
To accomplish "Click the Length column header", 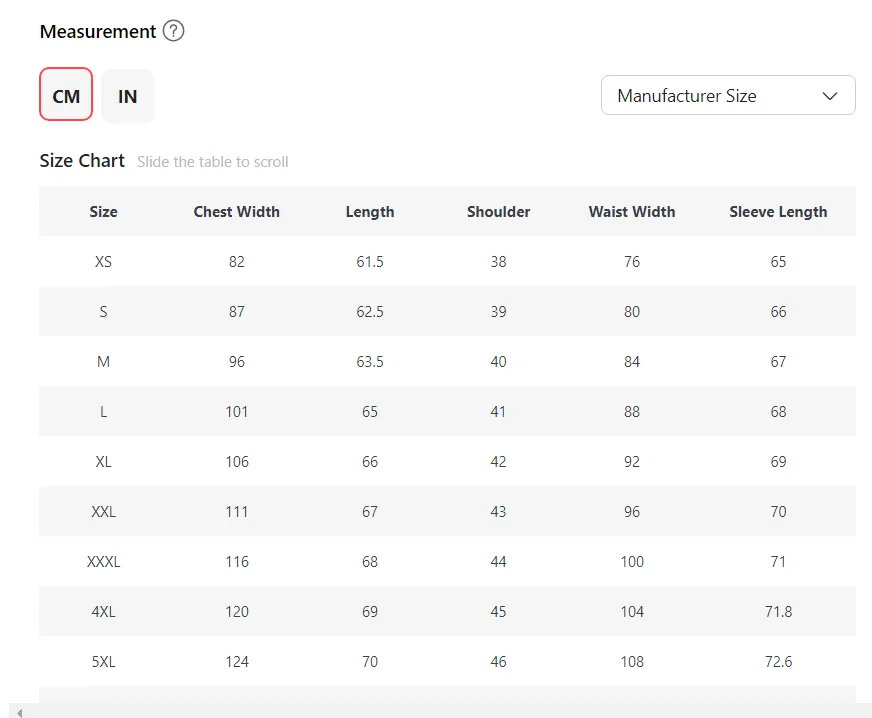I will click(x=370, y=212).
